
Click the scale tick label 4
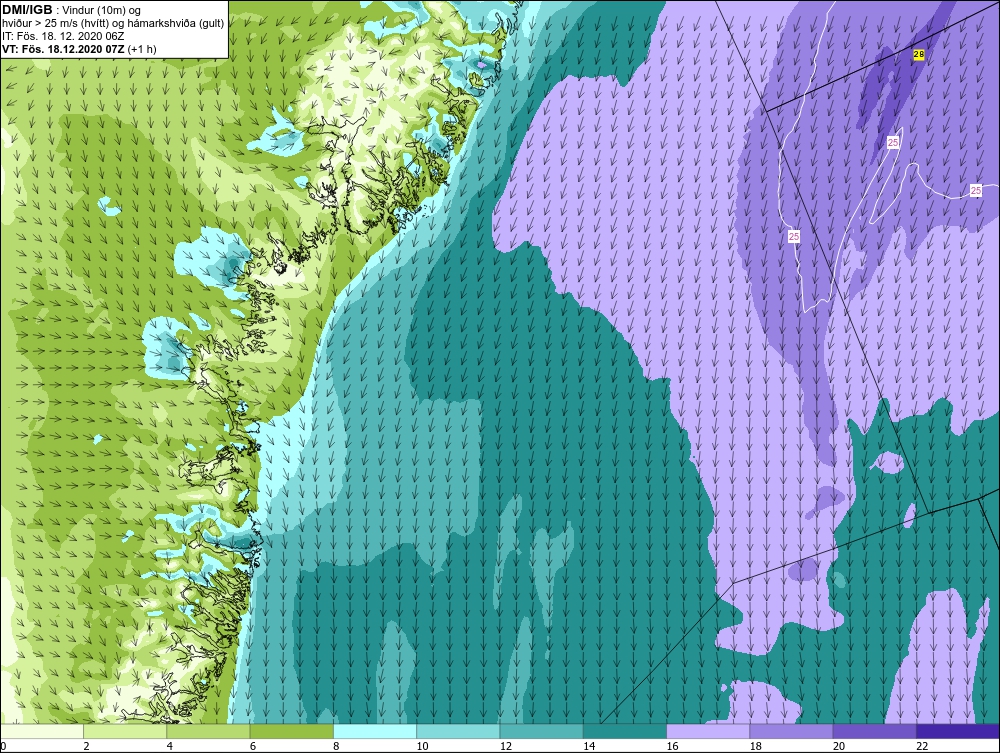tap(170, 747)
